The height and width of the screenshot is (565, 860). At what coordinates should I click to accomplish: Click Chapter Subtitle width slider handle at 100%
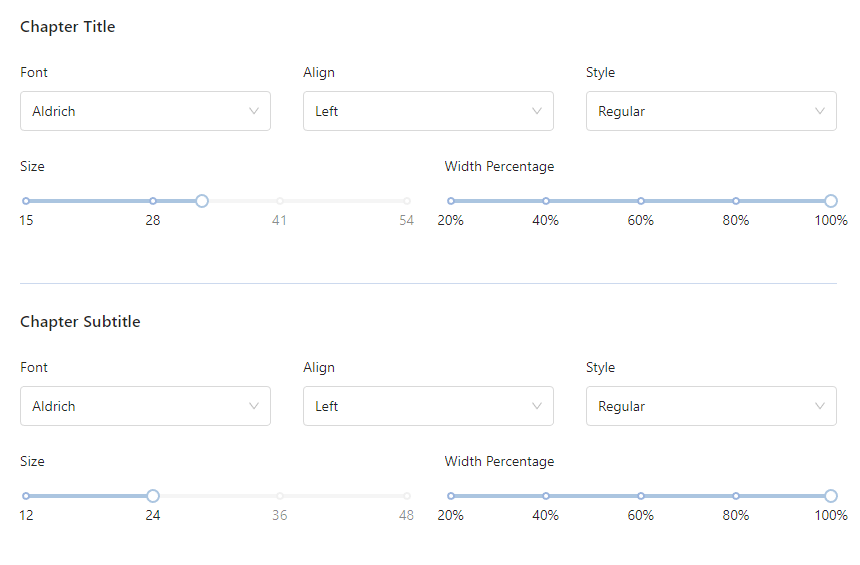(x=831, y=496)
